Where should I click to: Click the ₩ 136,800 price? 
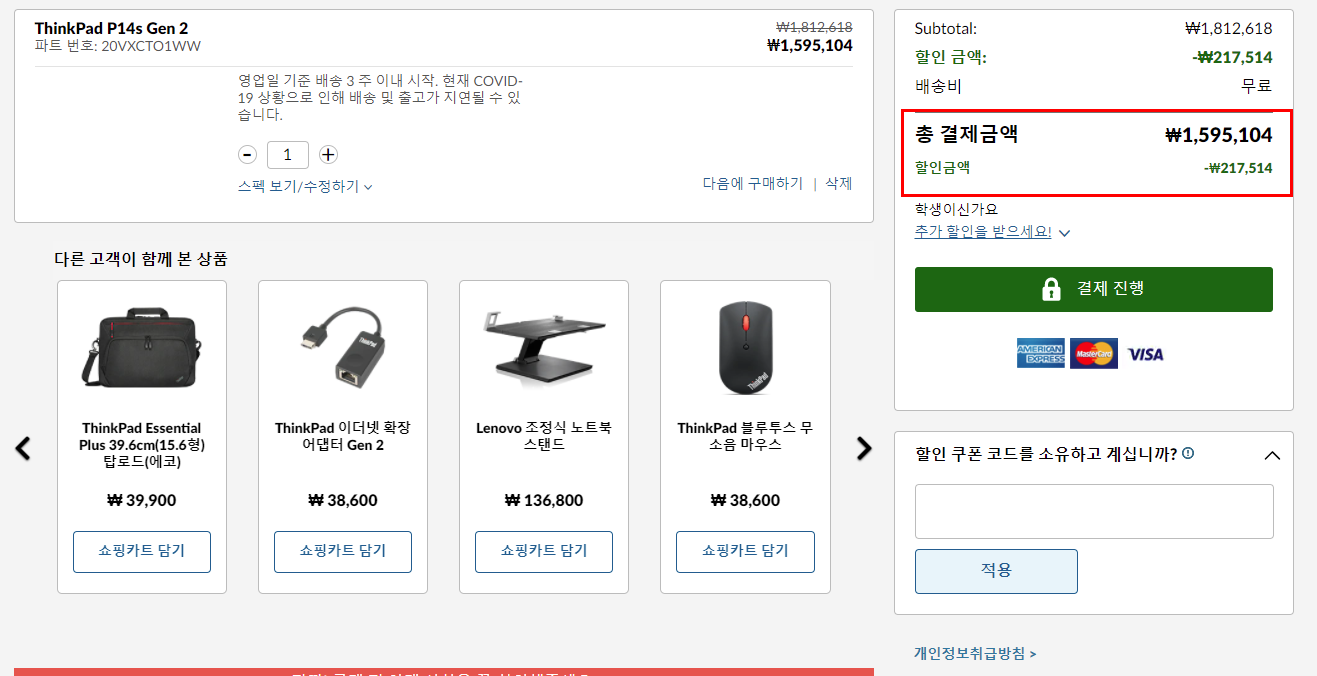tap(544, 500)
